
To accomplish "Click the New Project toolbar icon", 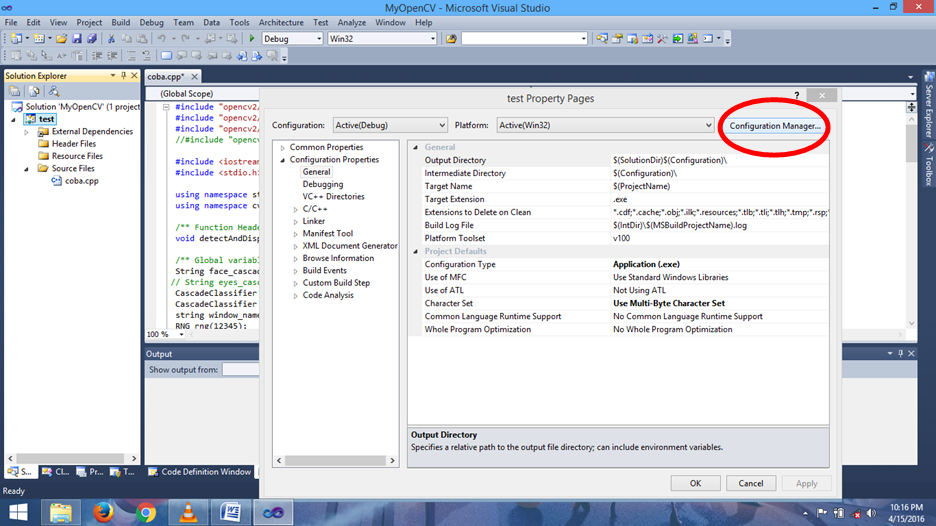I will point(16,39).
